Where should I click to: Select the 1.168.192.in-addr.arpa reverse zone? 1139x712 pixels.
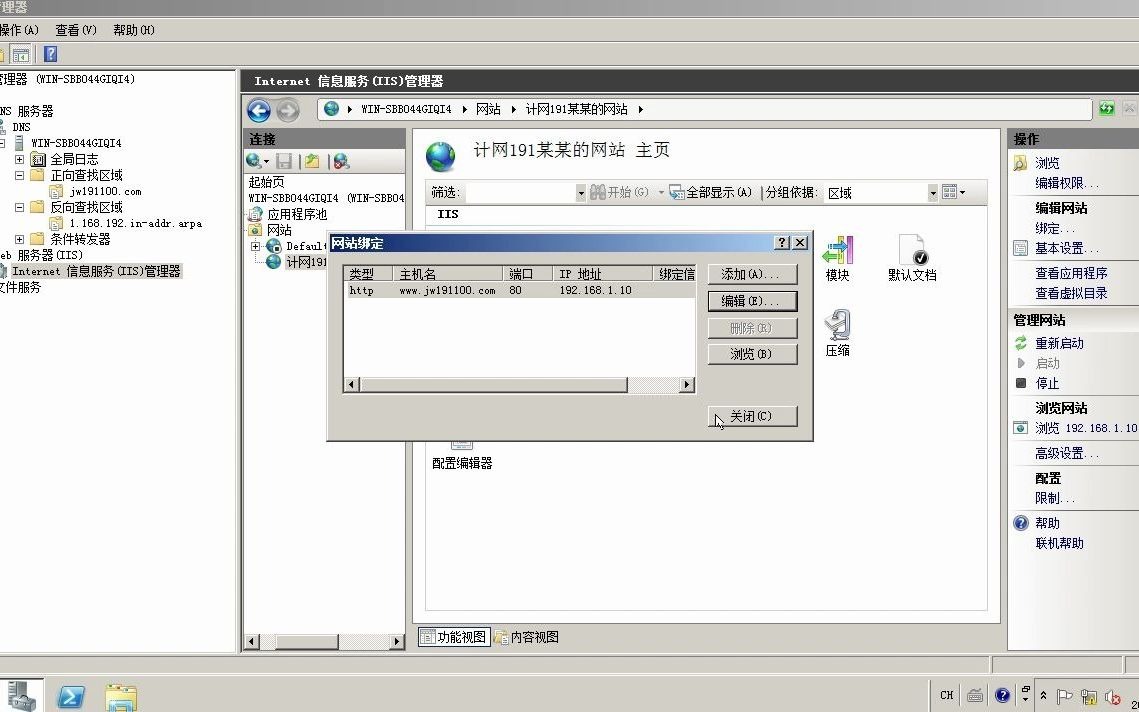135,224
